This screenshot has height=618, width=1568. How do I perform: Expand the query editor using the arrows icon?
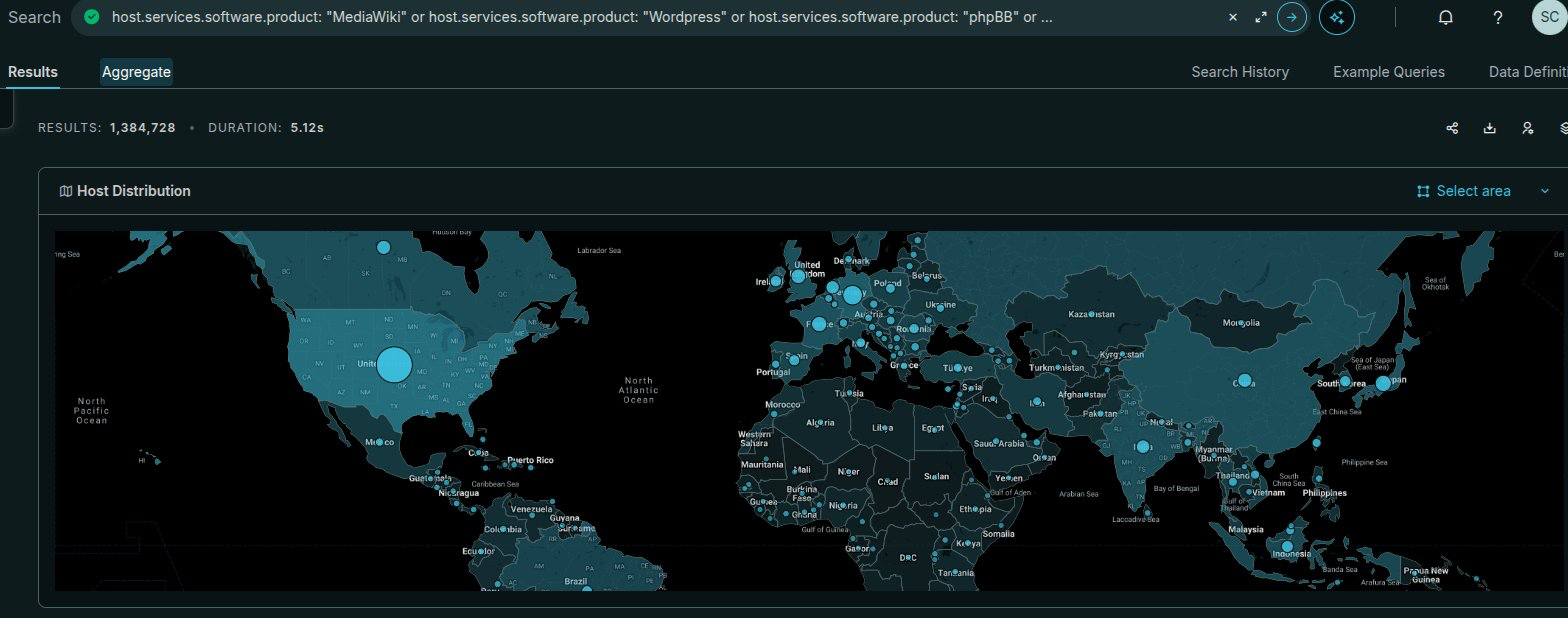[1261, 18]
